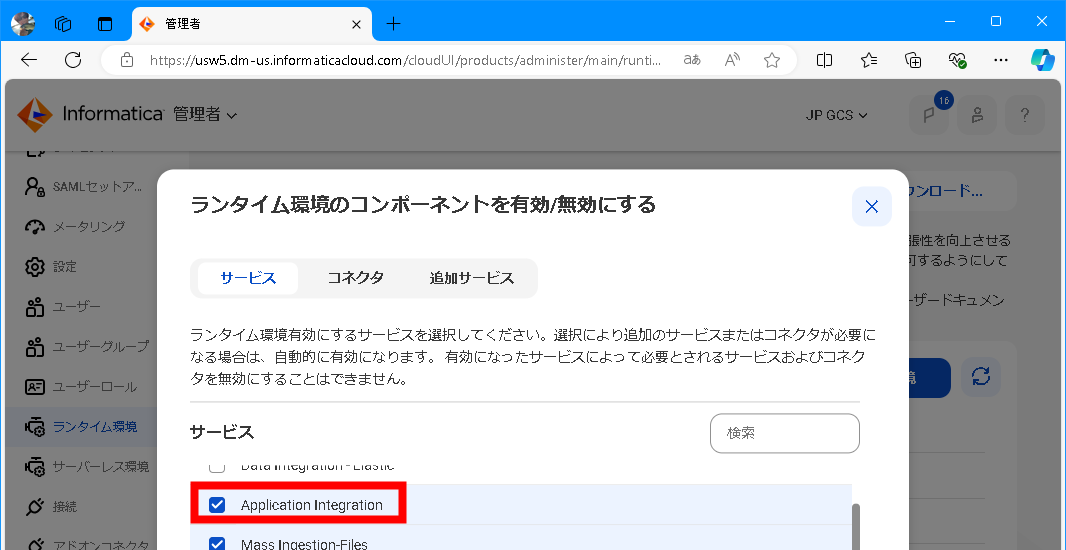Toggle split screen view
Image resolution: width=1066 pixels, height=550 pixels.
coord(824,61)
